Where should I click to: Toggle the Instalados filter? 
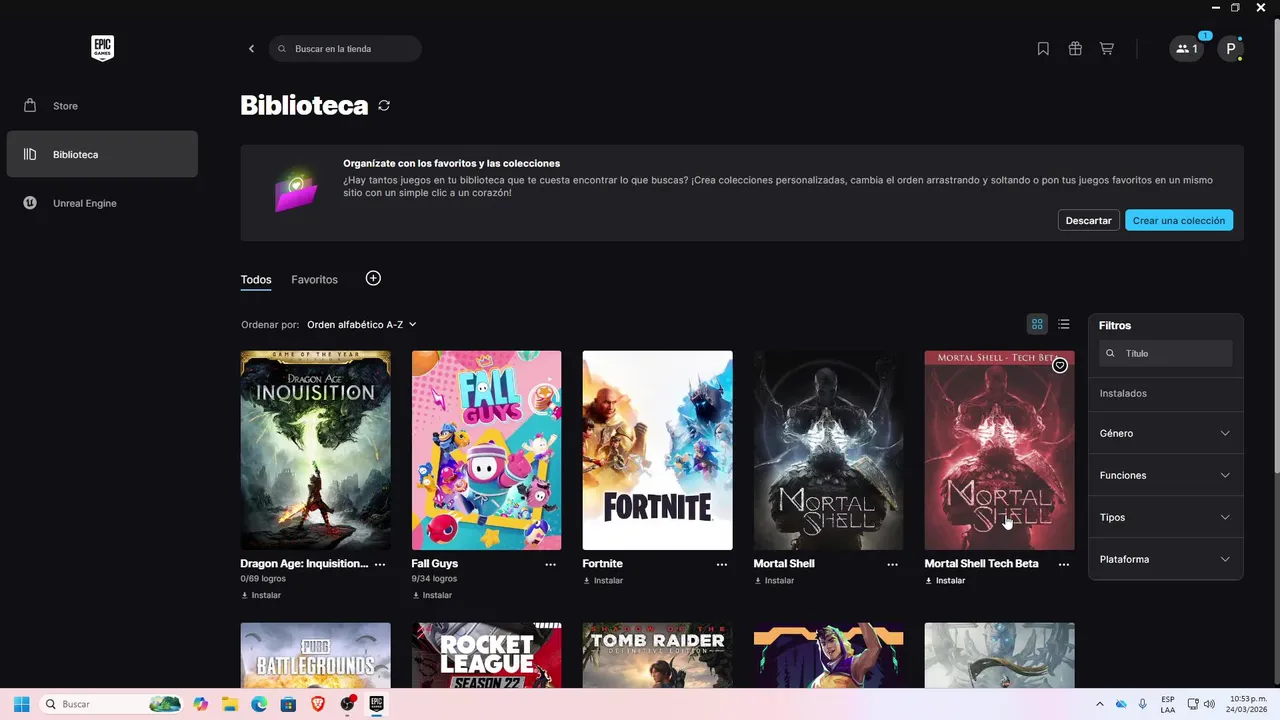pyautogui.click(x=1165, y=393)
